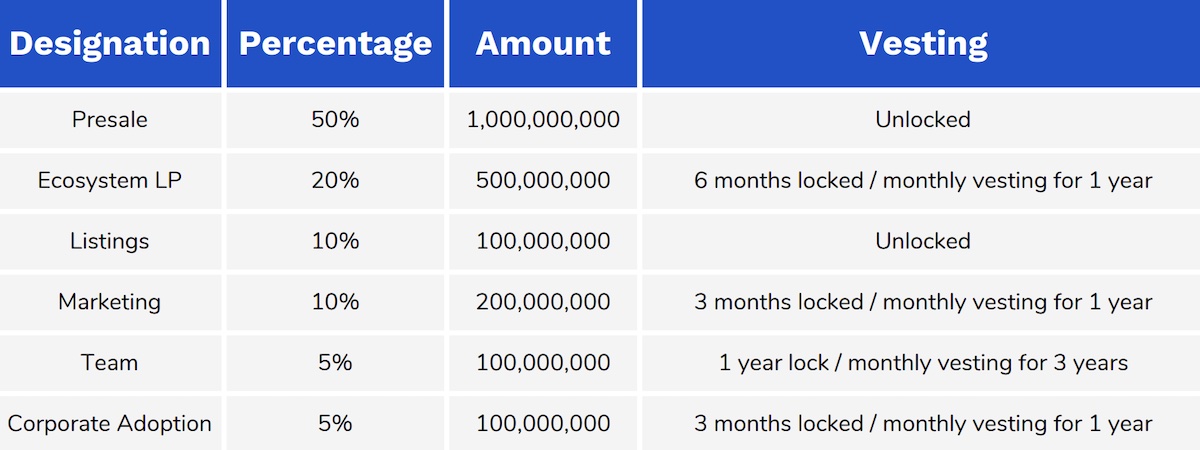Click the 1,000,000,000 amount cell
This screenshot has width=1200, height=450.
[x=543, y=120]
